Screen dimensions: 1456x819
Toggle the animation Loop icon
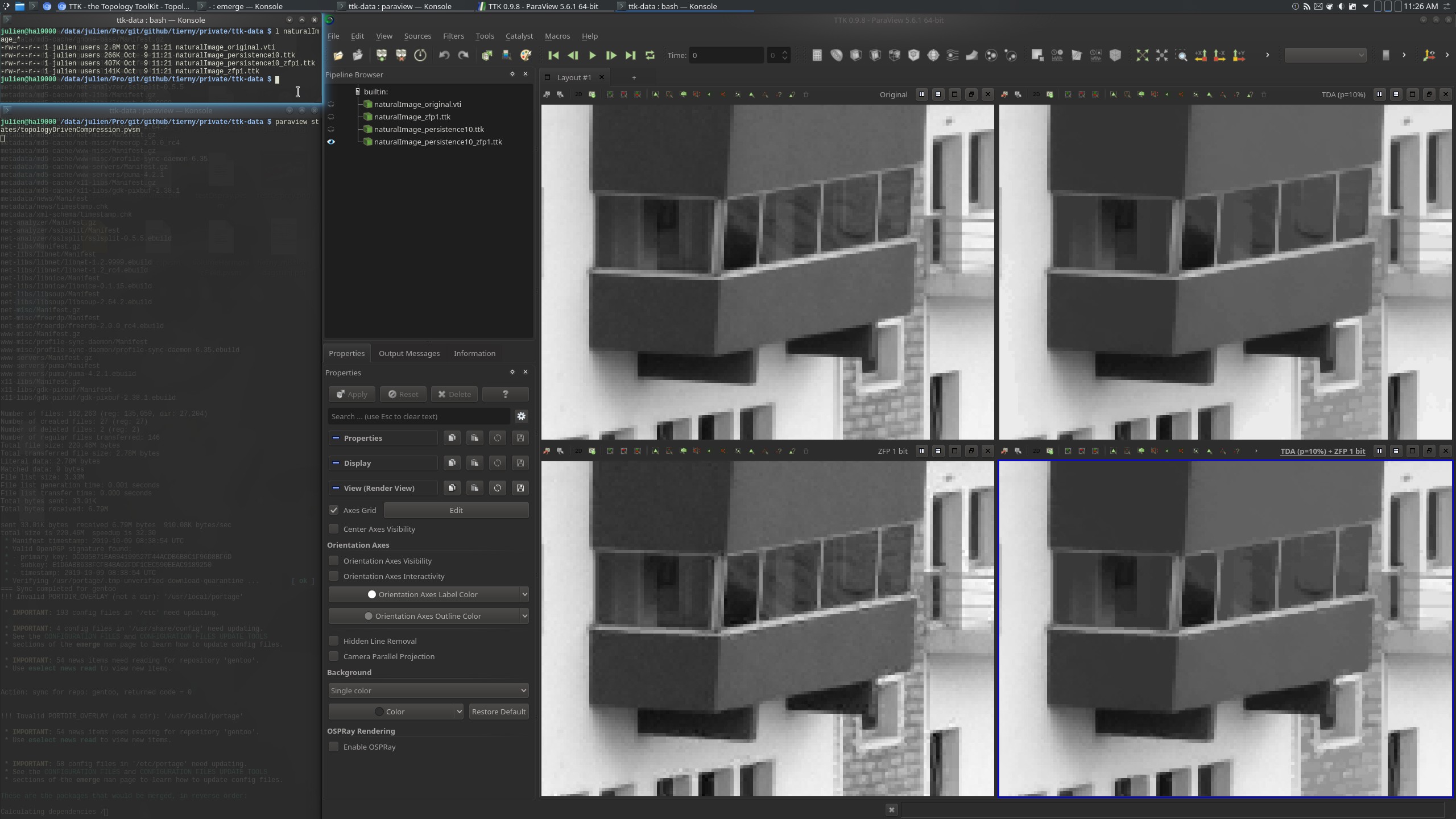[x=650, y=55]
